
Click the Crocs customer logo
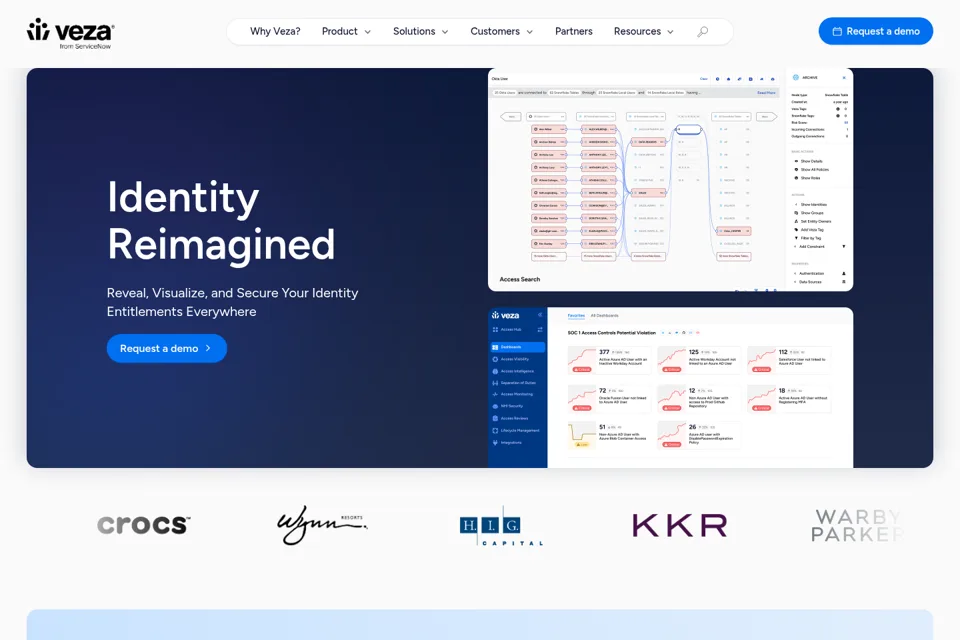pyautogui.click(x=144, y=525)
